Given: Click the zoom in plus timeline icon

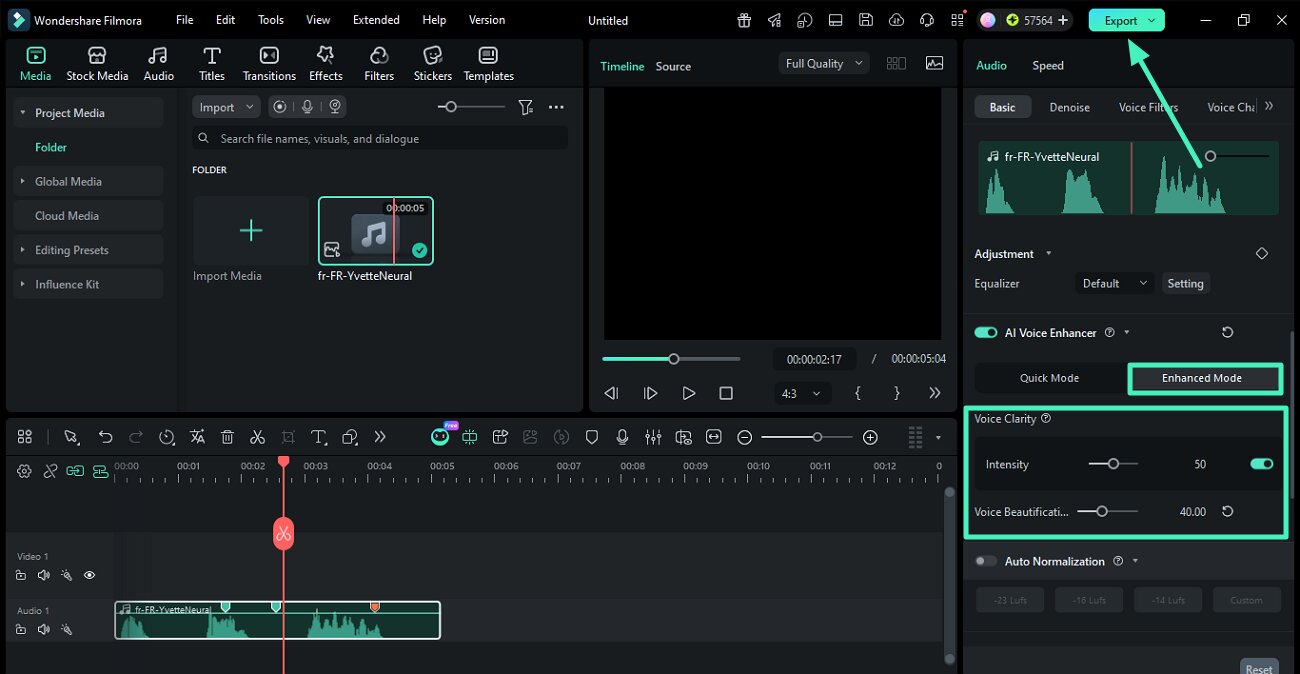Looking at the screenshot, I should [x=870, y=437].
